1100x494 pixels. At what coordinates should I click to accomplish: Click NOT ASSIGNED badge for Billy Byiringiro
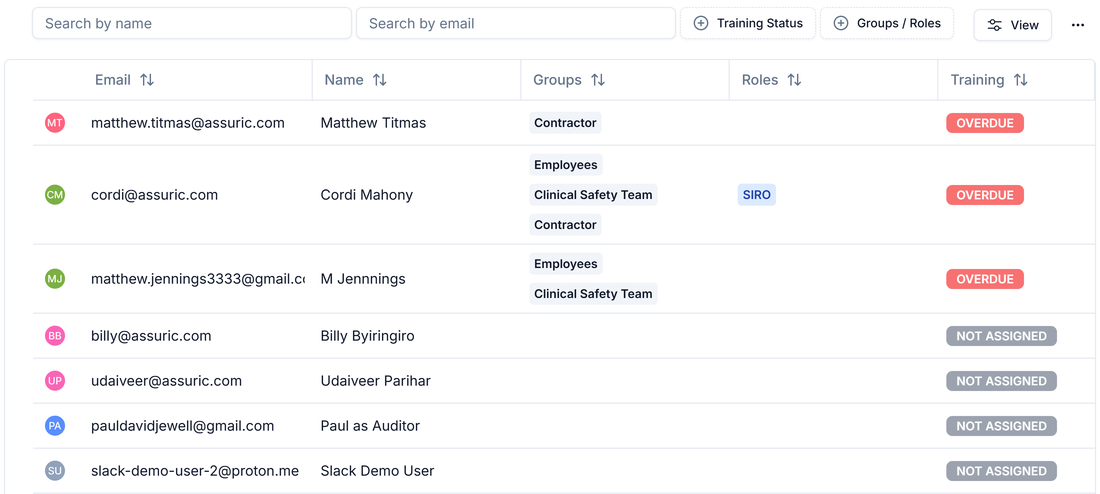click(1001, 336)
